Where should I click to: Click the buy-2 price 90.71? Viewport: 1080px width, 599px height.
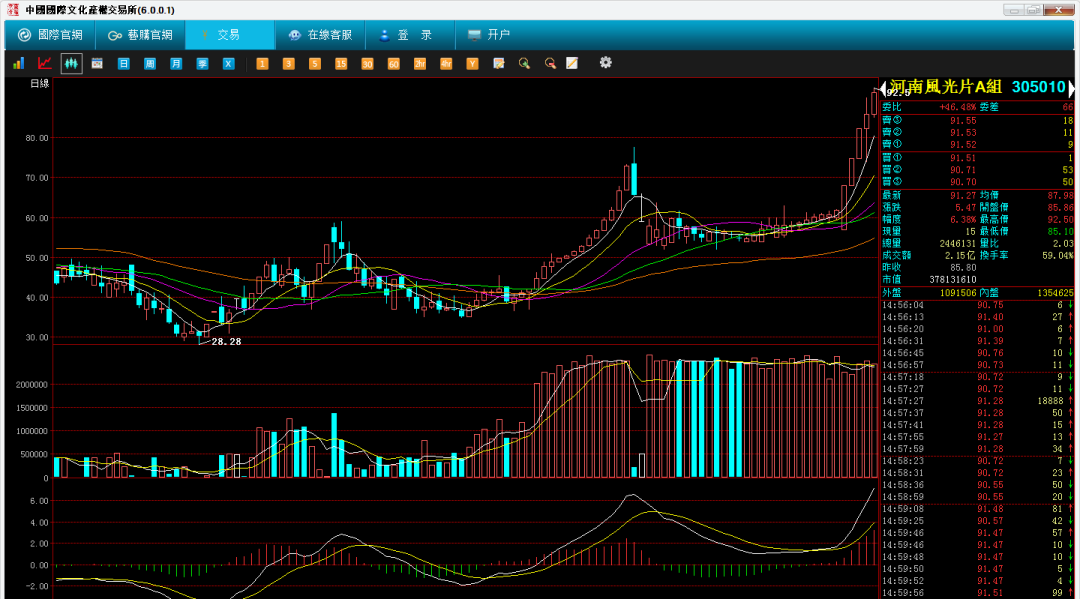coord(963,169)
